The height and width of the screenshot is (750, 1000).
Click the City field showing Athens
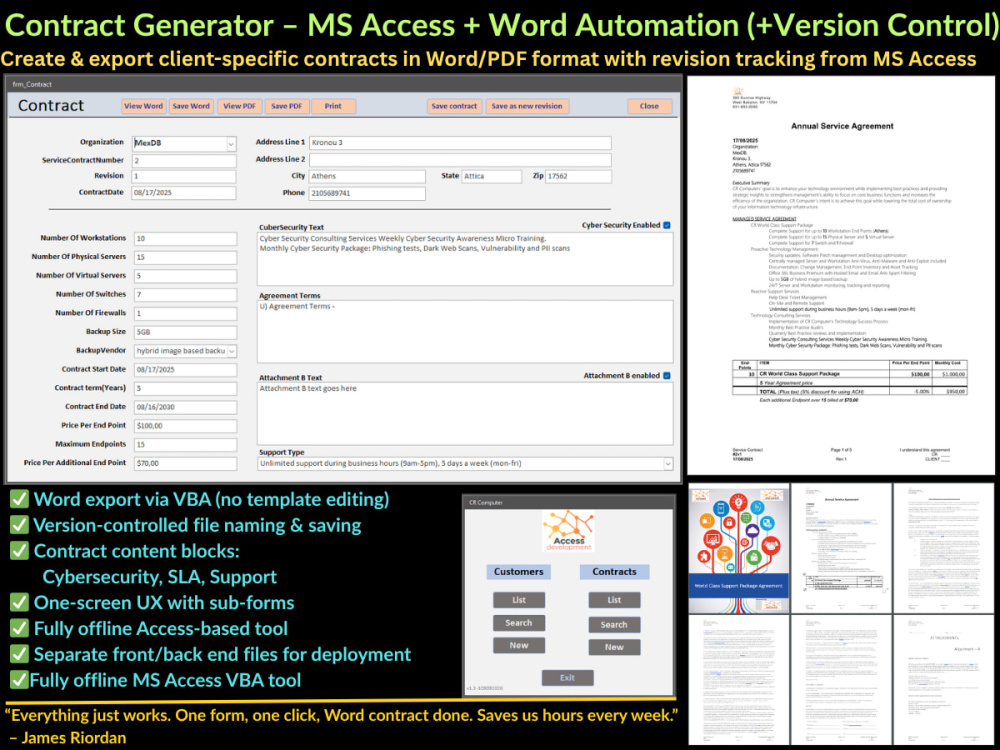coord(367,177)
